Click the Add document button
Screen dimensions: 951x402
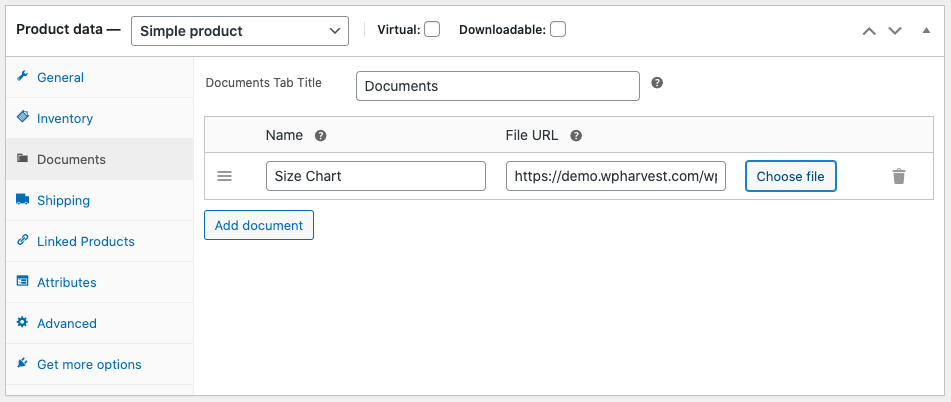click(x=259, y=225)
